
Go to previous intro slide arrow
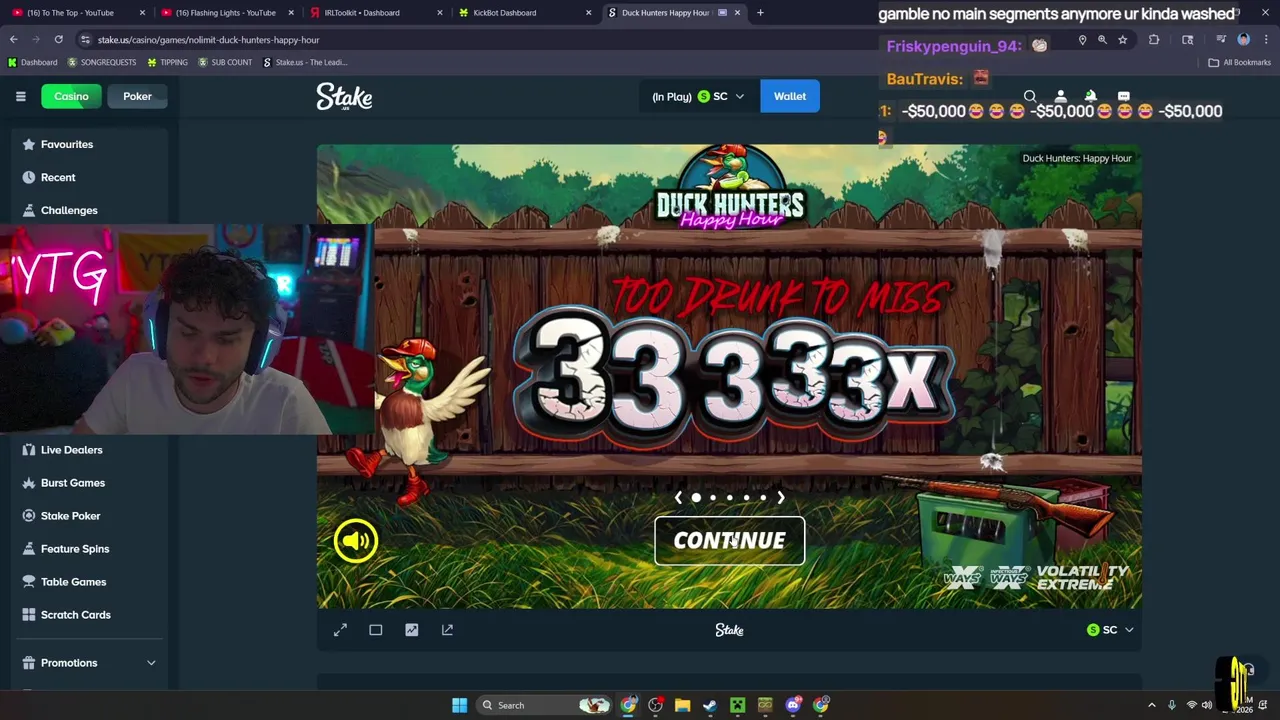pos(678,497)
